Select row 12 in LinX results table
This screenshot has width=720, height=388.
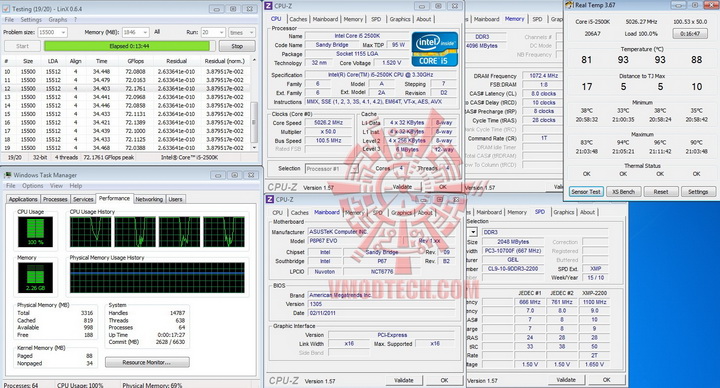coord(126,89)
